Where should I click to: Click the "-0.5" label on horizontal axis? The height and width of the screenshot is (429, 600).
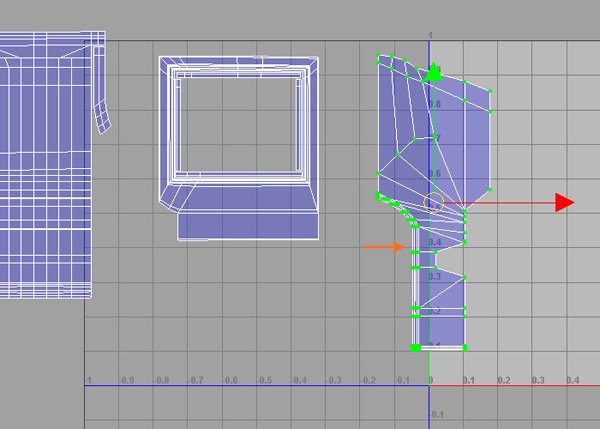(264, 380)
